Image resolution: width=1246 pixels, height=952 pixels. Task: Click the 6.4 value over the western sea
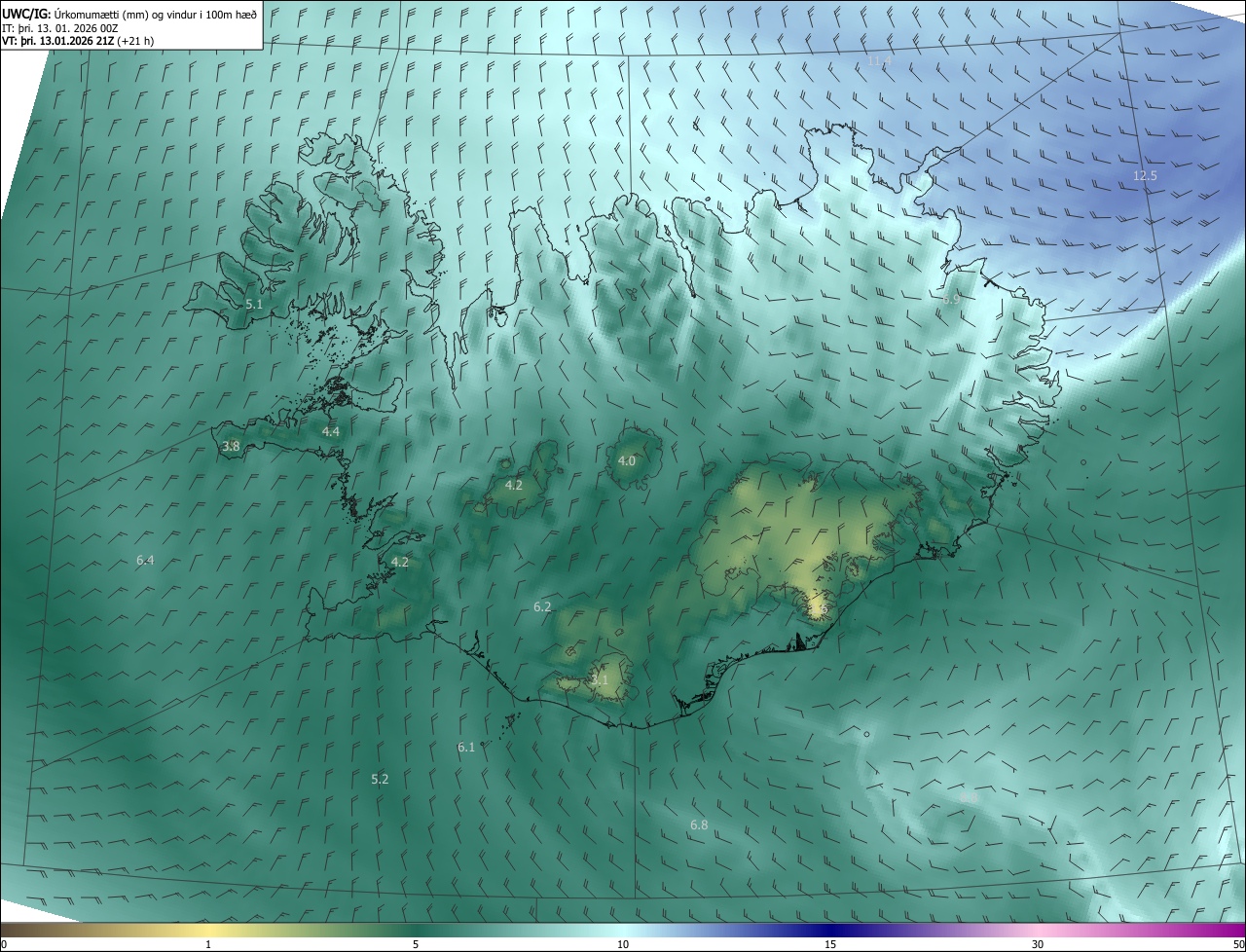pos(145,561)
